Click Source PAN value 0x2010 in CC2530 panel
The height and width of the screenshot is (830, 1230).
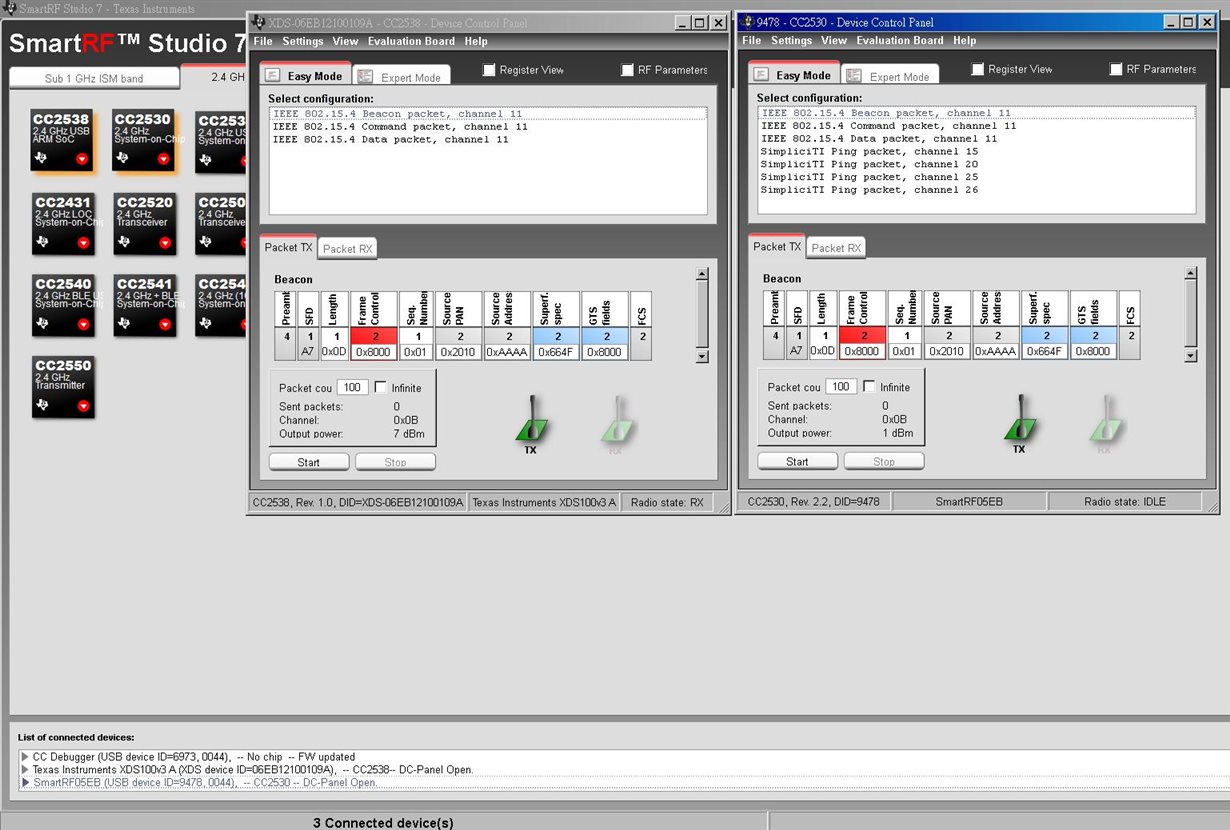coord(946,352)
